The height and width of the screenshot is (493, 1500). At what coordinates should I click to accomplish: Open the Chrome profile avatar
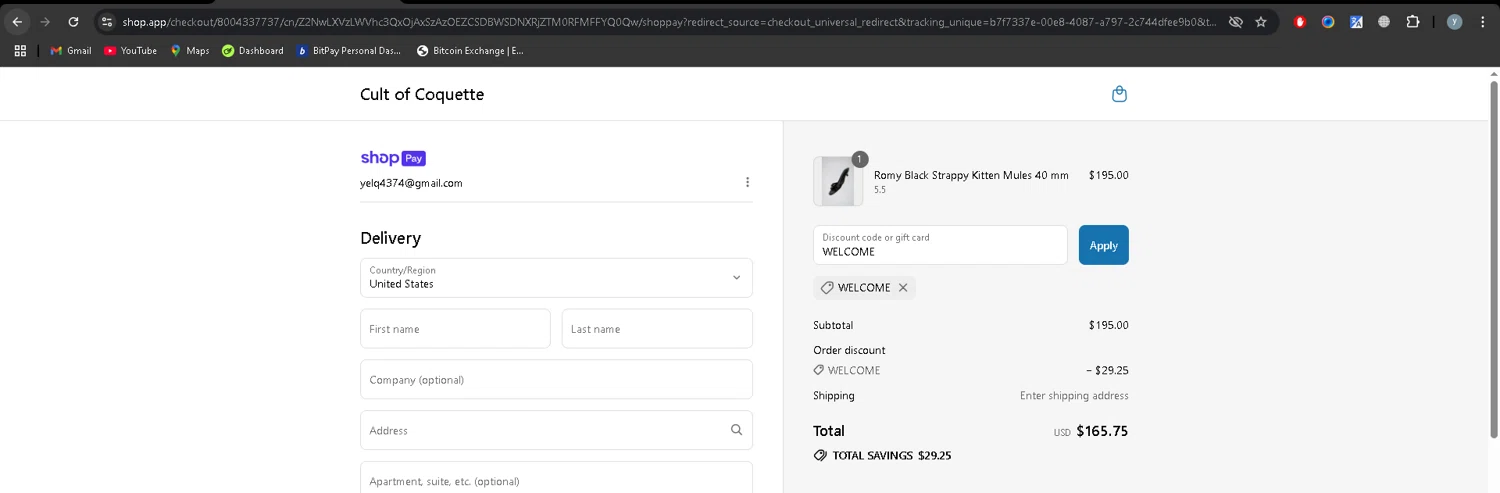[1454, 21]
